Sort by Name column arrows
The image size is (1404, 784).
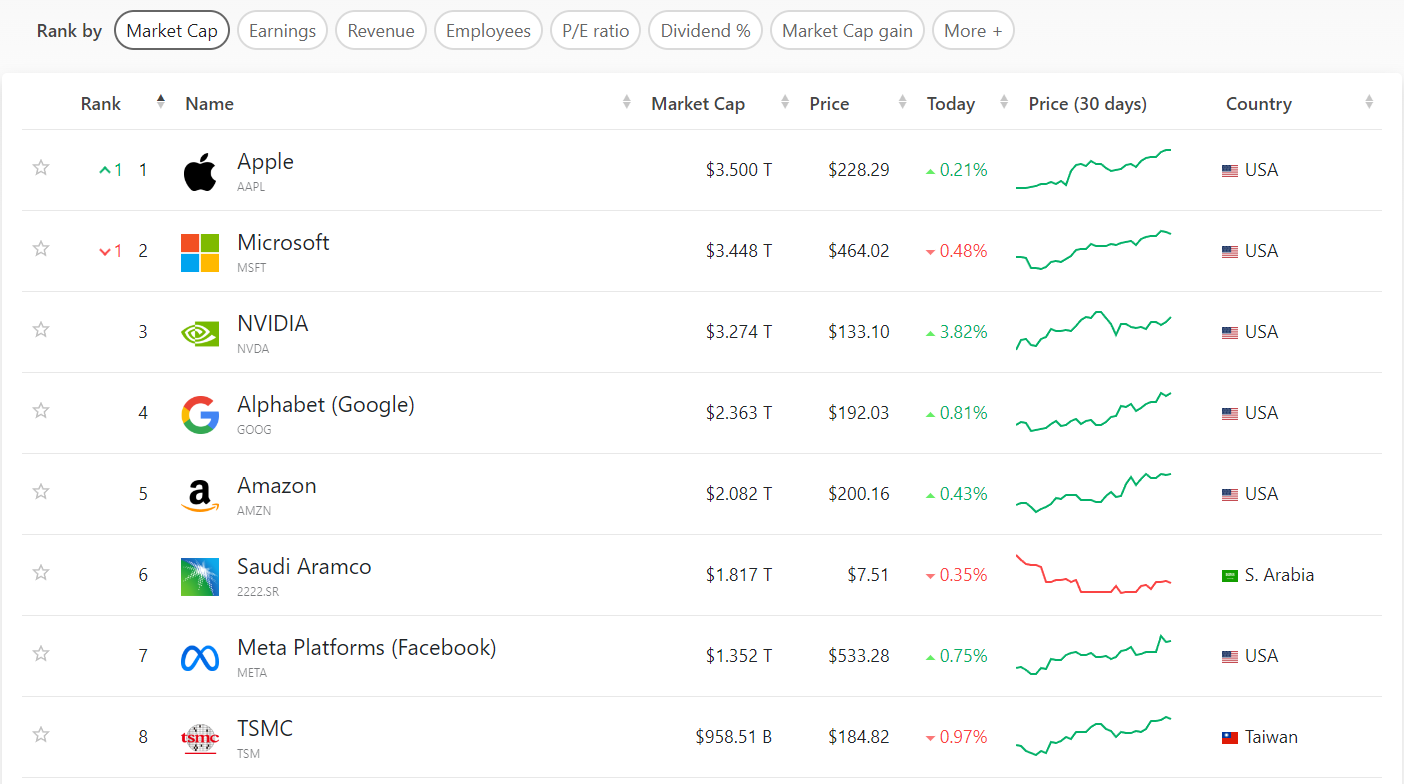[x=627, y=102]
